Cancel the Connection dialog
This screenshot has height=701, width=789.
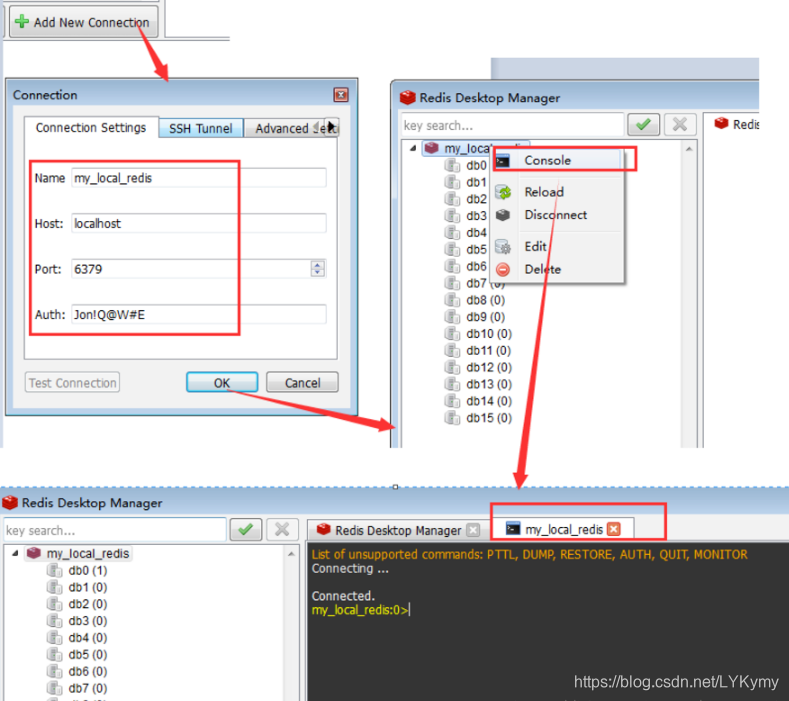coord(302,382)
